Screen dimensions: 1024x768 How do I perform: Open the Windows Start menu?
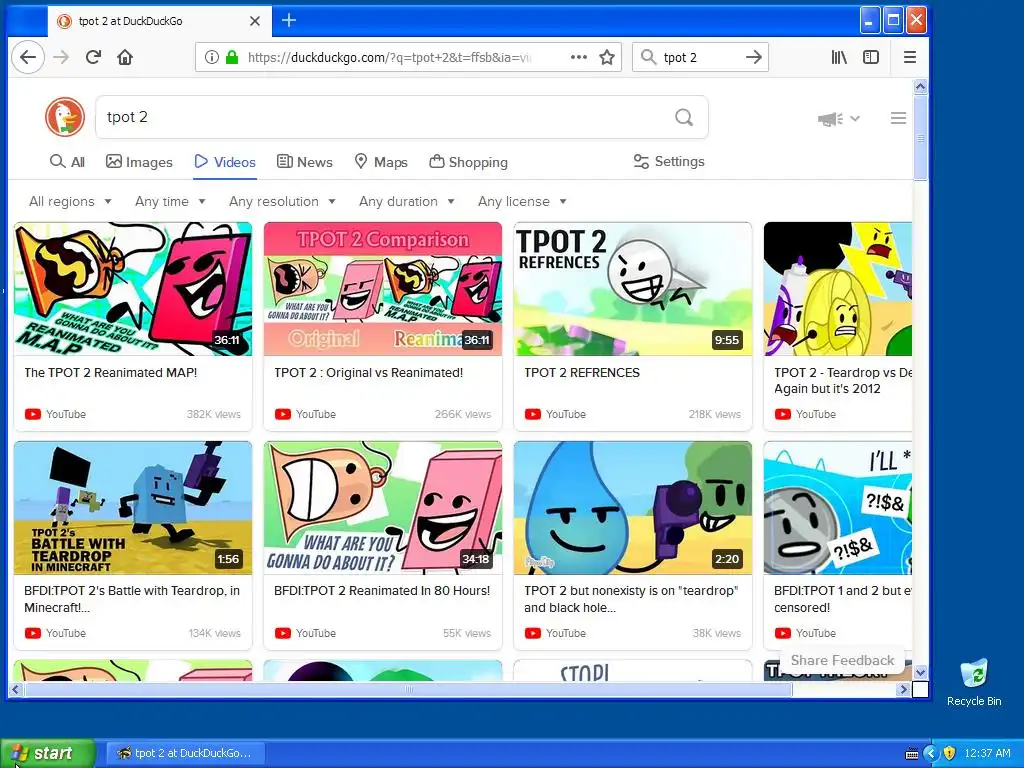click(x=47, y=753)
